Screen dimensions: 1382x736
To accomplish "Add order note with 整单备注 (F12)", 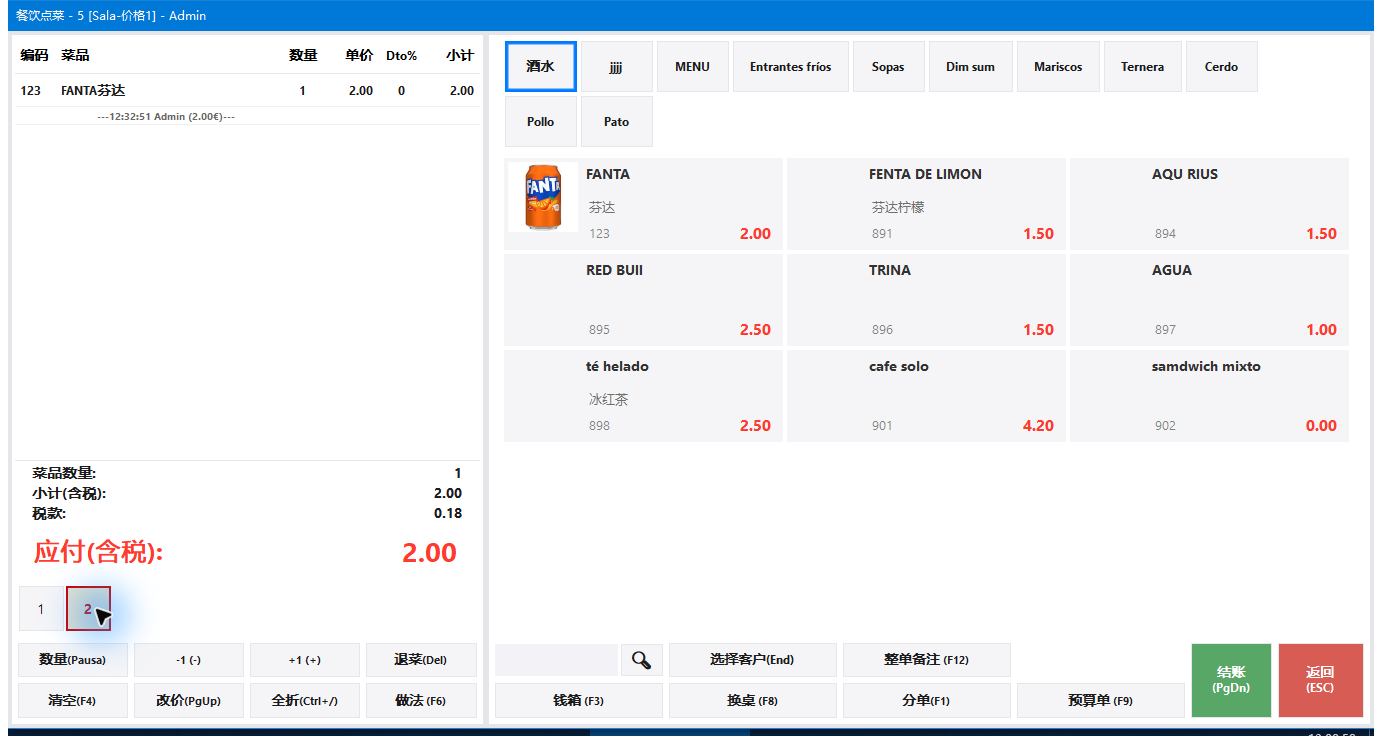I will (x=927, y=660).
